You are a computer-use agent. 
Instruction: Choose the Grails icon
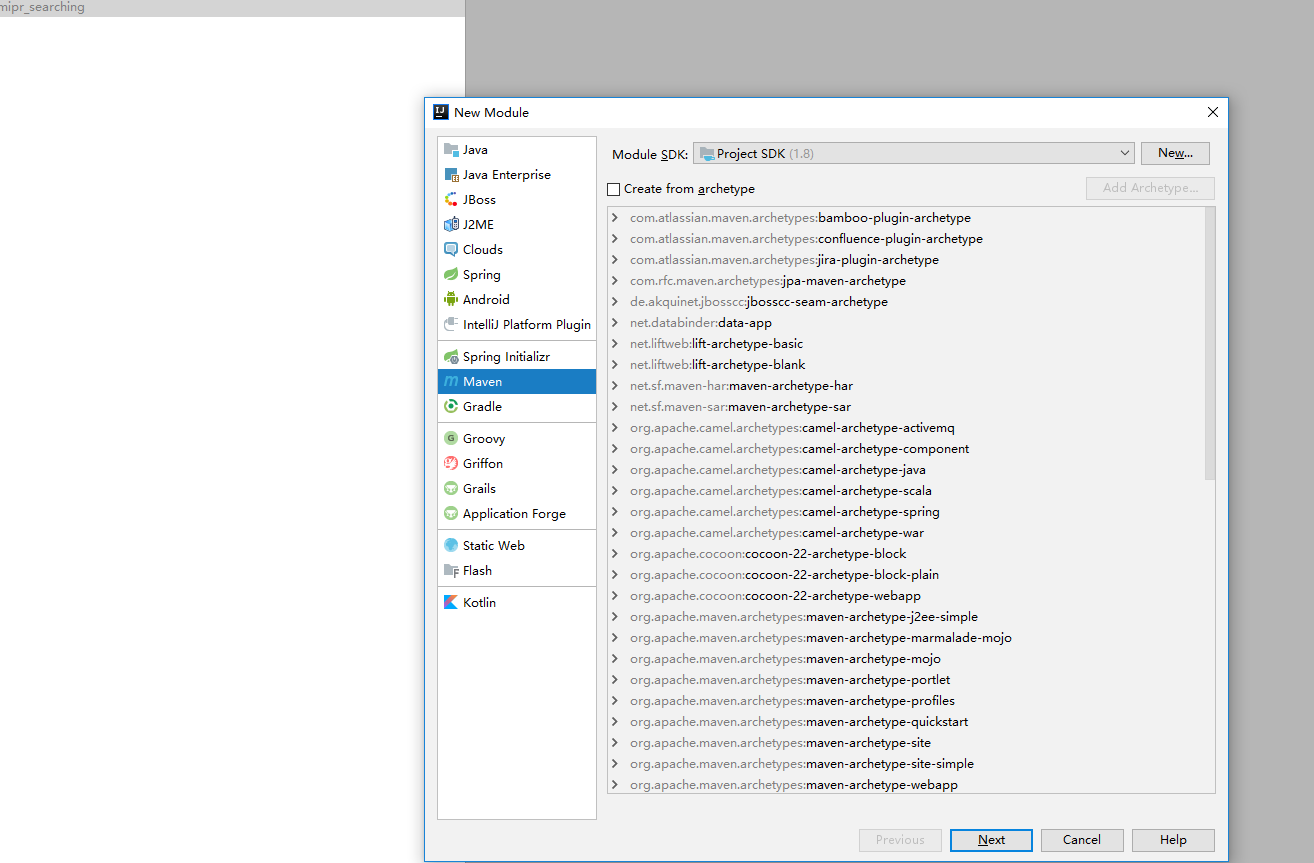pos(451,489)
